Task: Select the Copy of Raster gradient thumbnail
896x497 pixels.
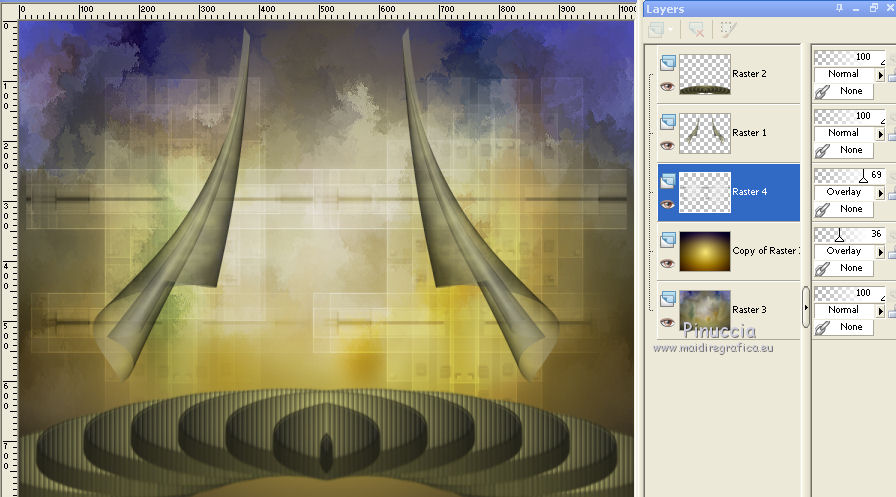Action: click(x=705, y=251)
